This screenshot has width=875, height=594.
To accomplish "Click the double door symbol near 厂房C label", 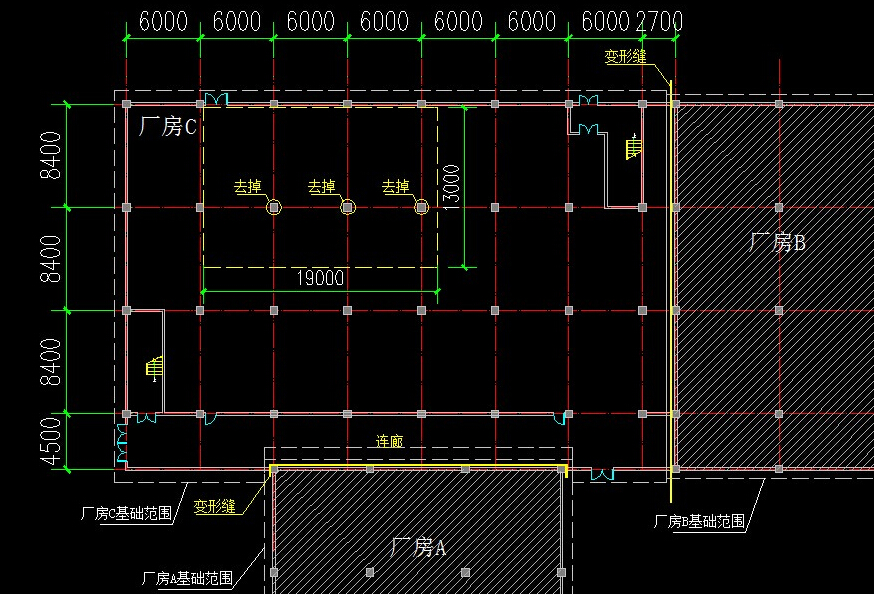I will (215, 99).
